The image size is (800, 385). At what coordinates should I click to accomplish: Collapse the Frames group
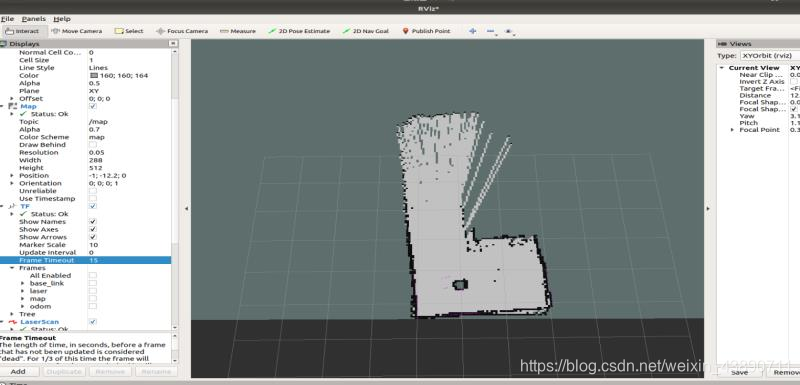pos(12,268)
